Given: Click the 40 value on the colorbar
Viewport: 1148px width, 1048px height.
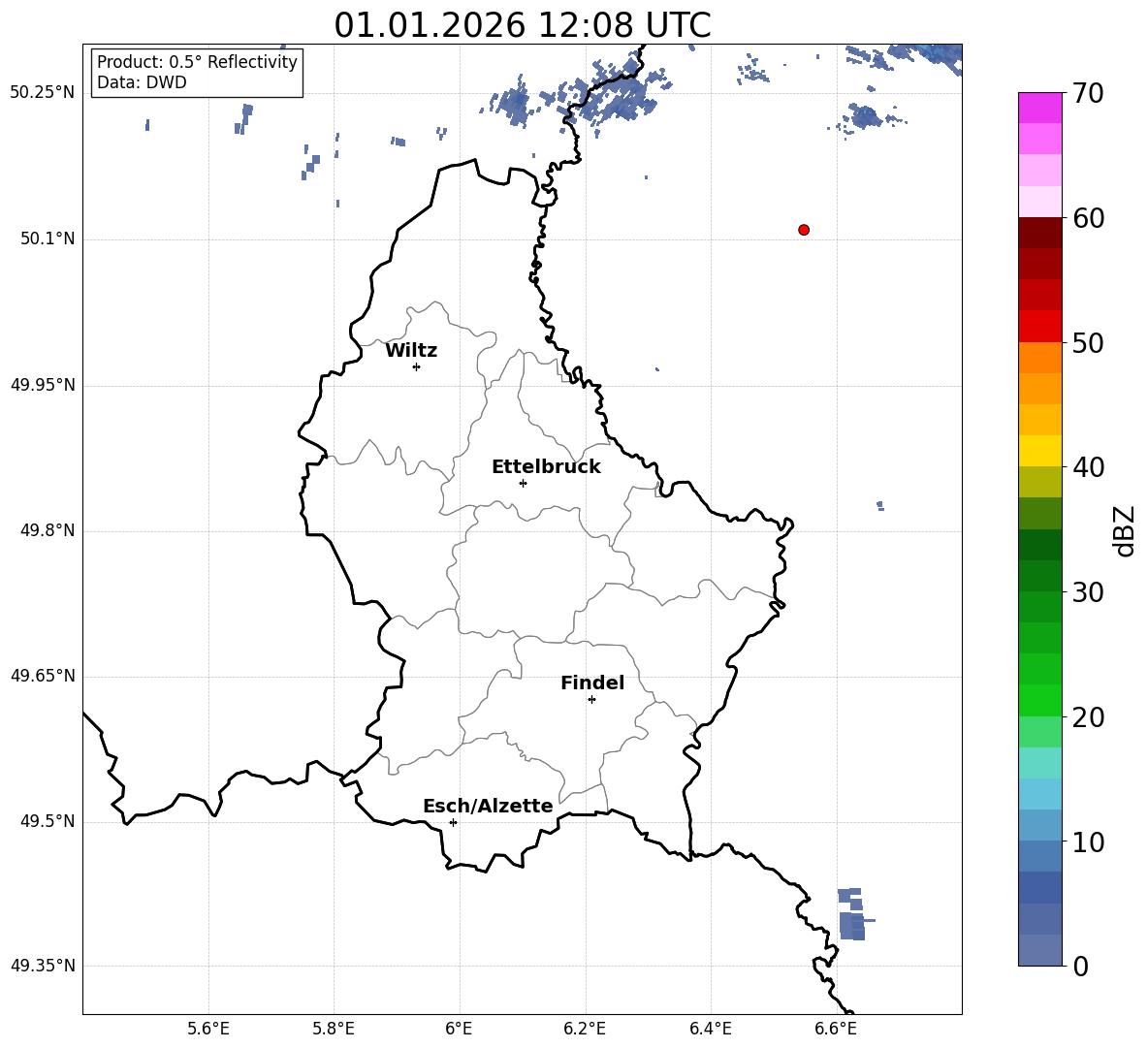Looking at the screenshot, I should pos(1087,467).
